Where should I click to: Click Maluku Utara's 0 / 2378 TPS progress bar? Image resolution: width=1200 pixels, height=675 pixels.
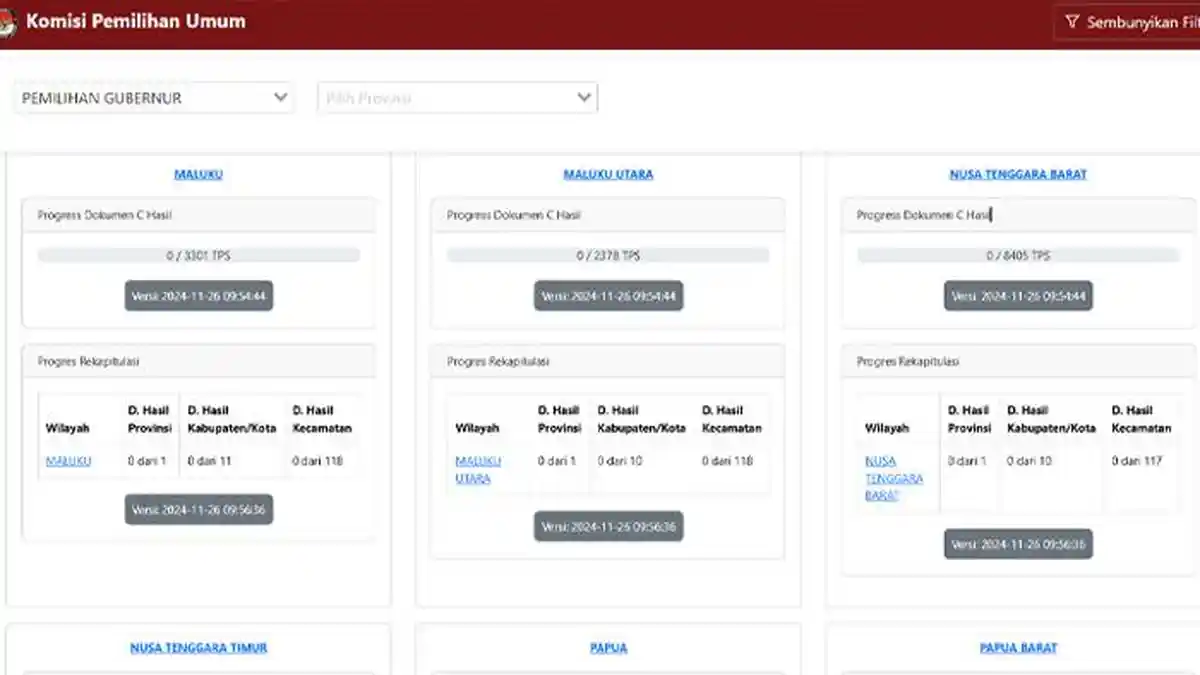point(608,256)
